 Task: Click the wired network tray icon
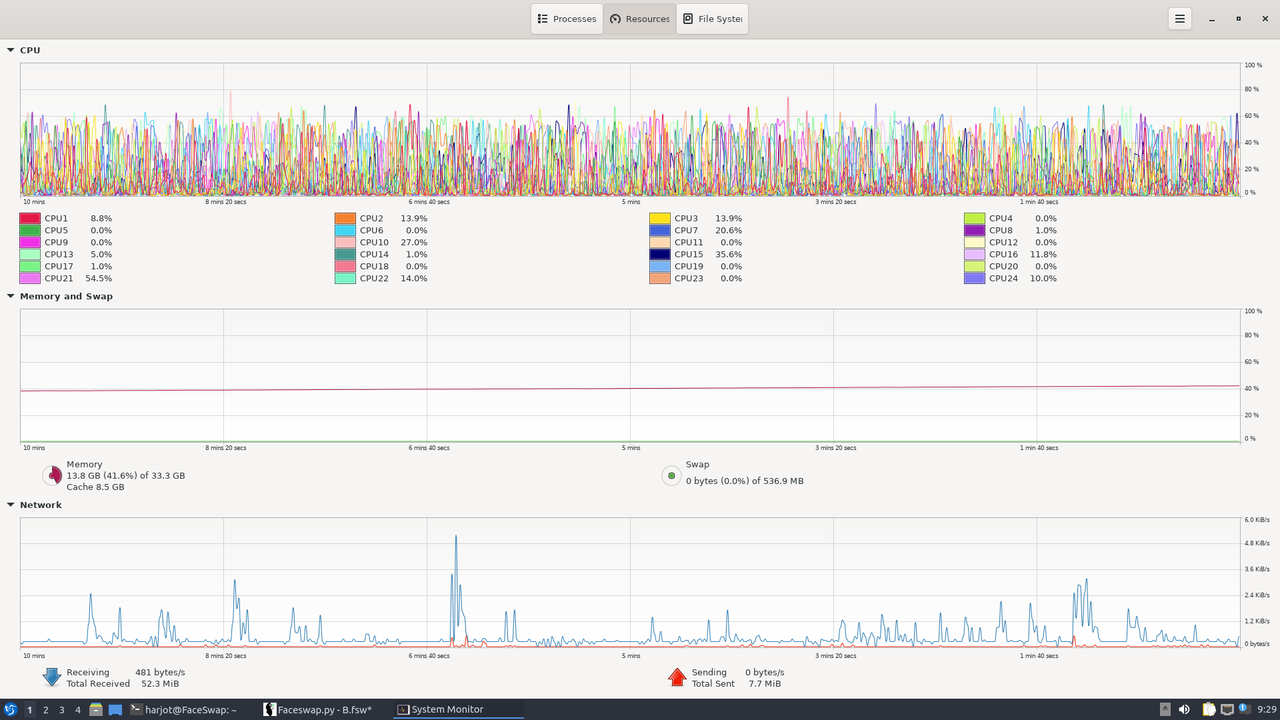pos(1227,709)
